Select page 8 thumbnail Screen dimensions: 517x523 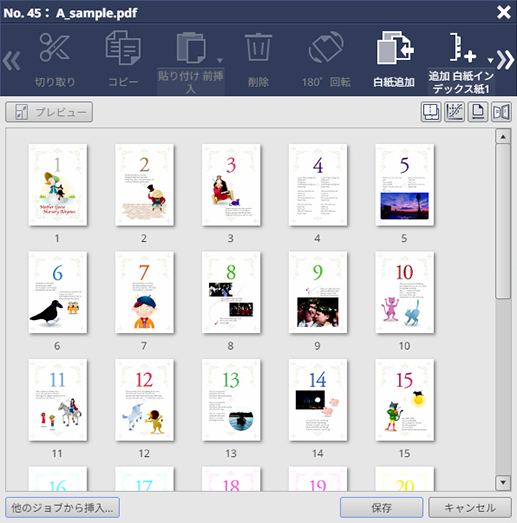pyautogui.click(x=231, y=292)
